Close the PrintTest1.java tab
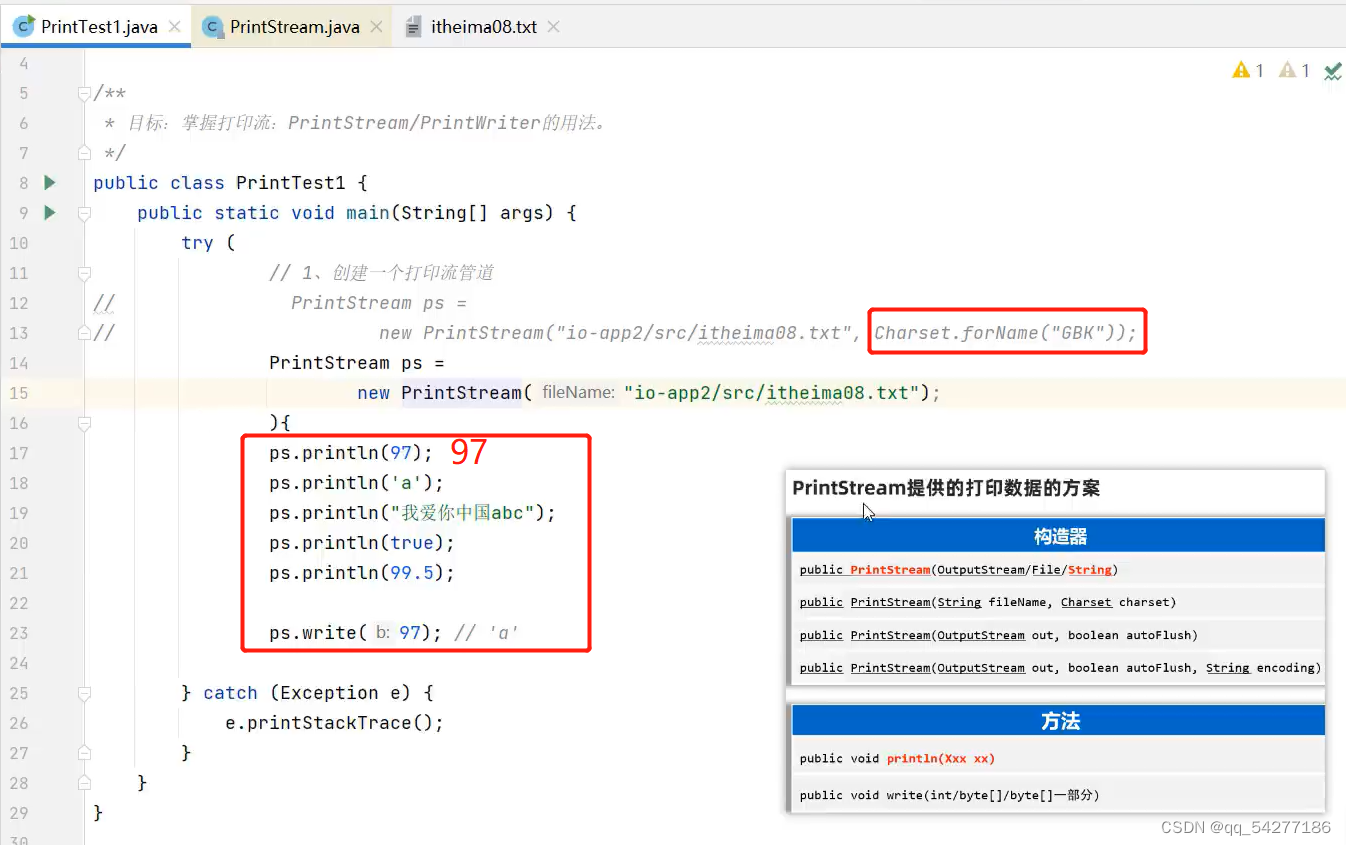1346x845 pixels. (x=177, y=27)
